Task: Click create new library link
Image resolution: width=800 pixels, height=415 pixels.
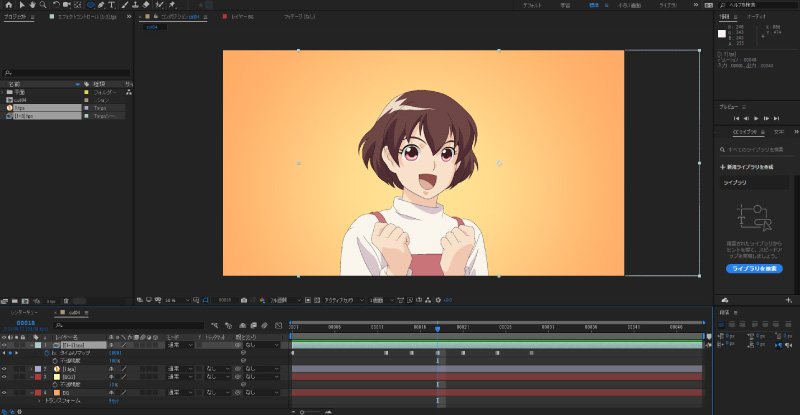Action: [746, 167]
